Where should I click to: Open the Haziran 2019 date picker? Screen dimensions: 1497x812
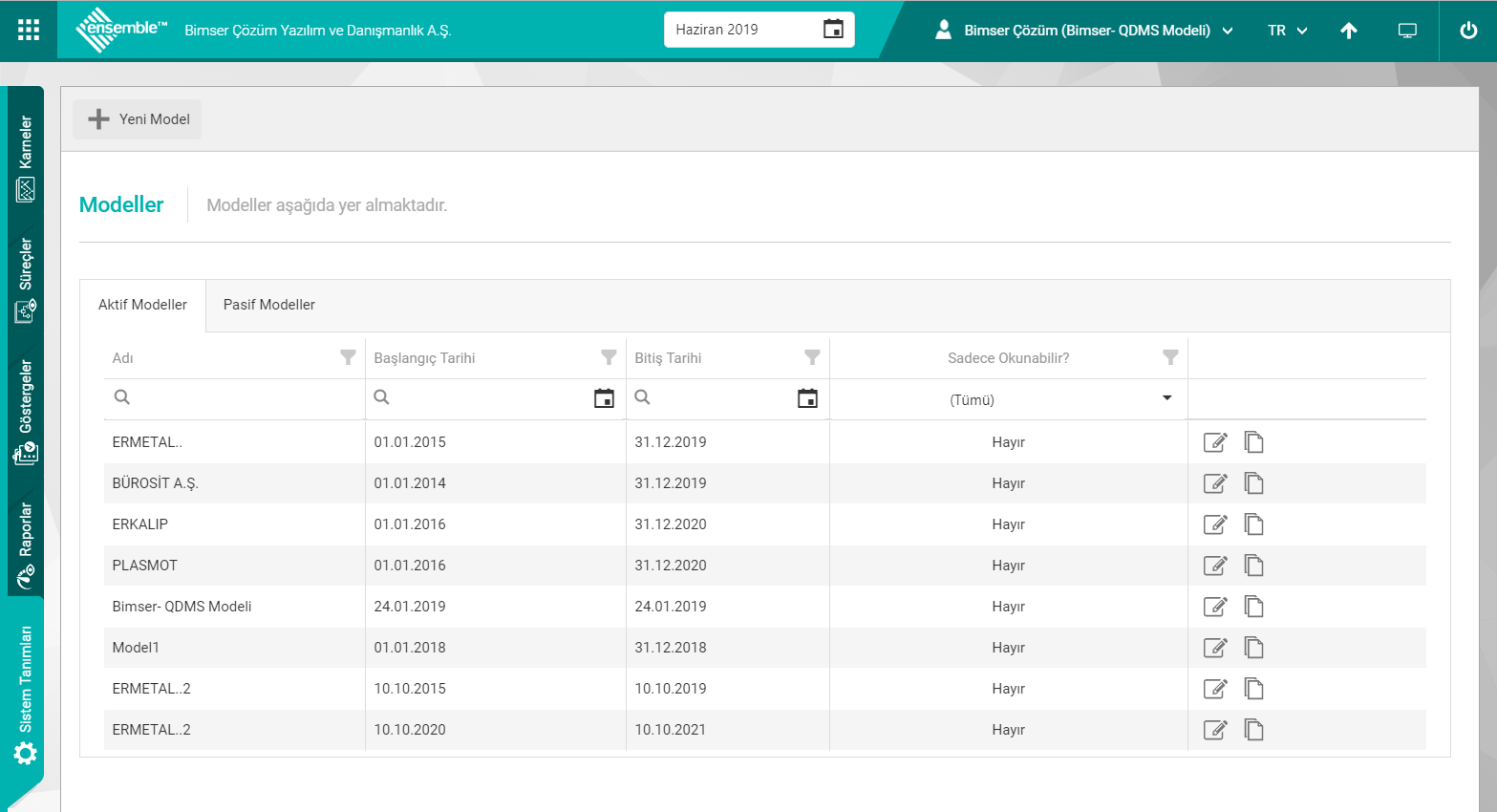tap(833, 30)
